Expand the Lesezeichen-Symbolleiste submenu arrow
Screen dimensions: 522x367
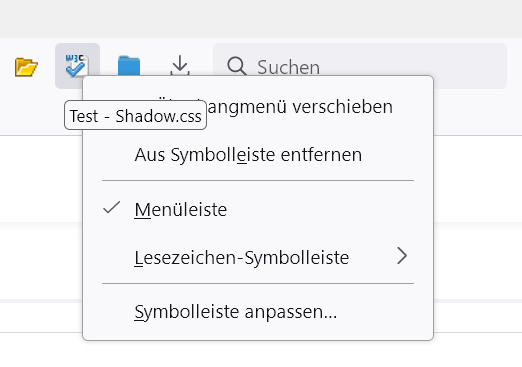click(402, 256)
